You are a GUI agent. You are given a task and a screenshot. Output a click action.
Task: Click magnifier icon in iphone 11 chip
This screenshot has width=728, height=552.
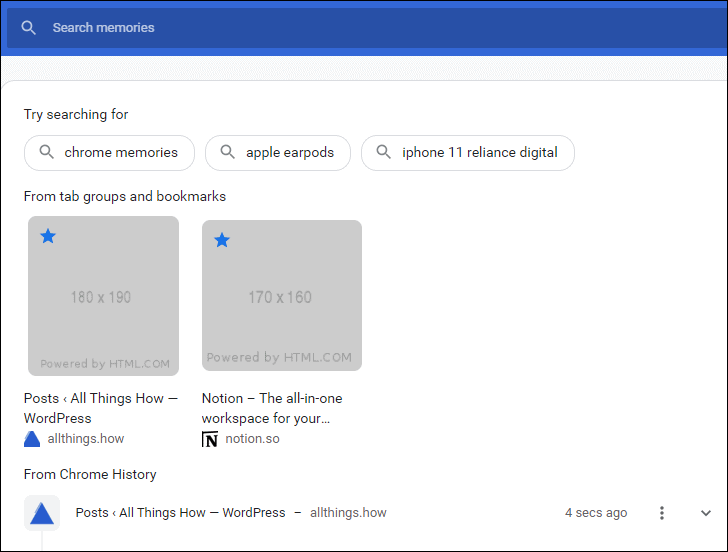pyautogui.click(x=384, y=152)
